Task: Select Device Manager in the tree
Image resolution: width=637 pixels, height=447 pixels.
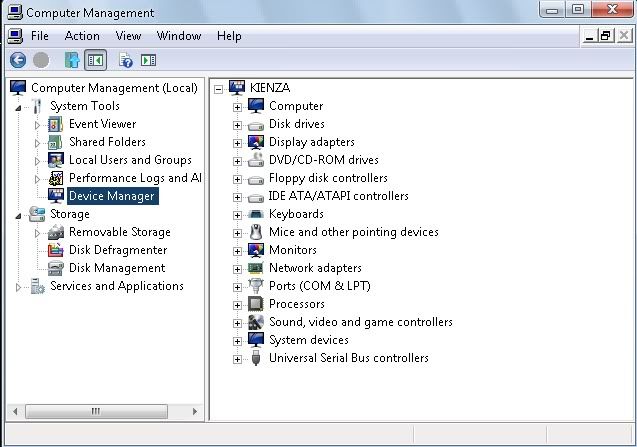Action: [x=112, y=196]
